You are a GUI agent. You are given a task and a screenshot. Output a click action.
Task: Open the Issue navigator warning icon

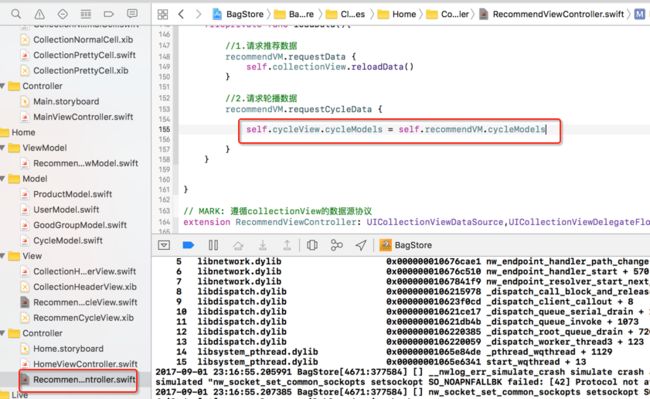click(x=39, y=15)
